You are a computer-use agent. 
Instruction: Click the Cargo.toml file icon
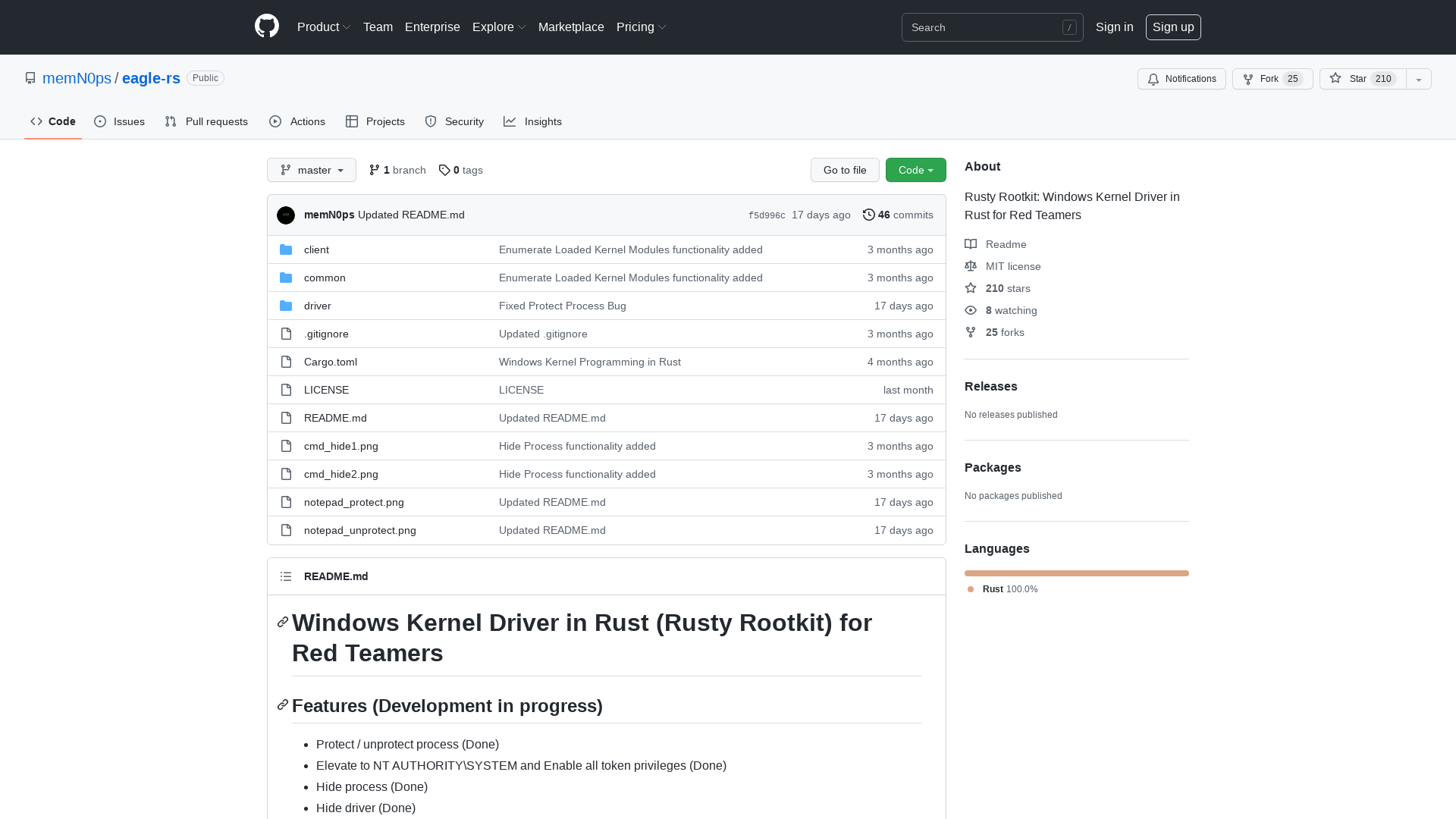tap(286, 362)
